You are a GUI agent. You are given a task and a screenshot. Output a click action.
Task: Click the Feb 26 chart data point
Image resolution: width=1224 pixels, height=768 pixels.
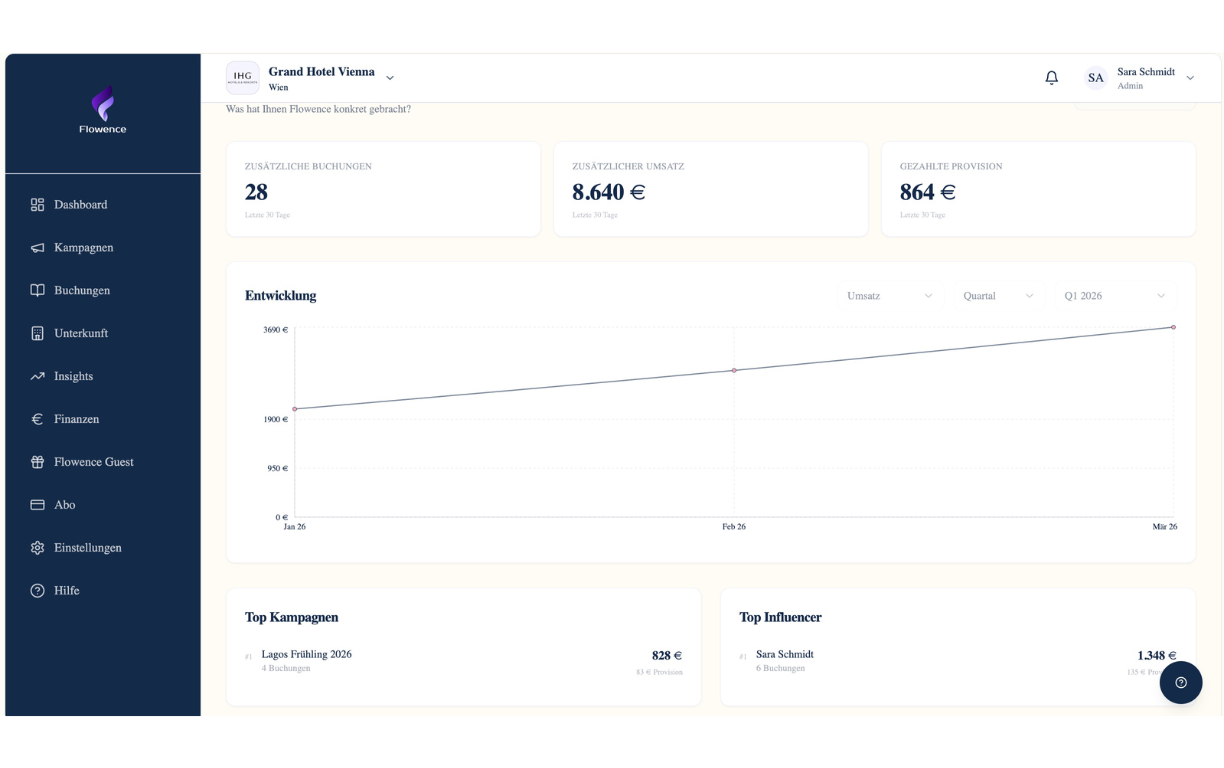click(734, 371)
